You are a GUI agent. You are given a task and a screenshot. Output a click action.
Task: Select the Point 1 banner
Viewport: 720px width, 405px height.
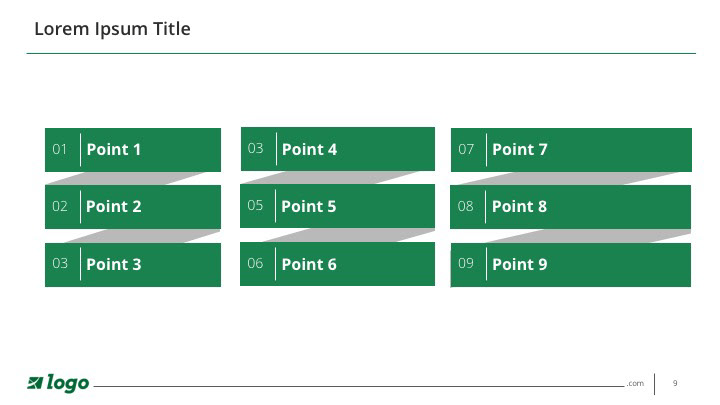point(133,150)
